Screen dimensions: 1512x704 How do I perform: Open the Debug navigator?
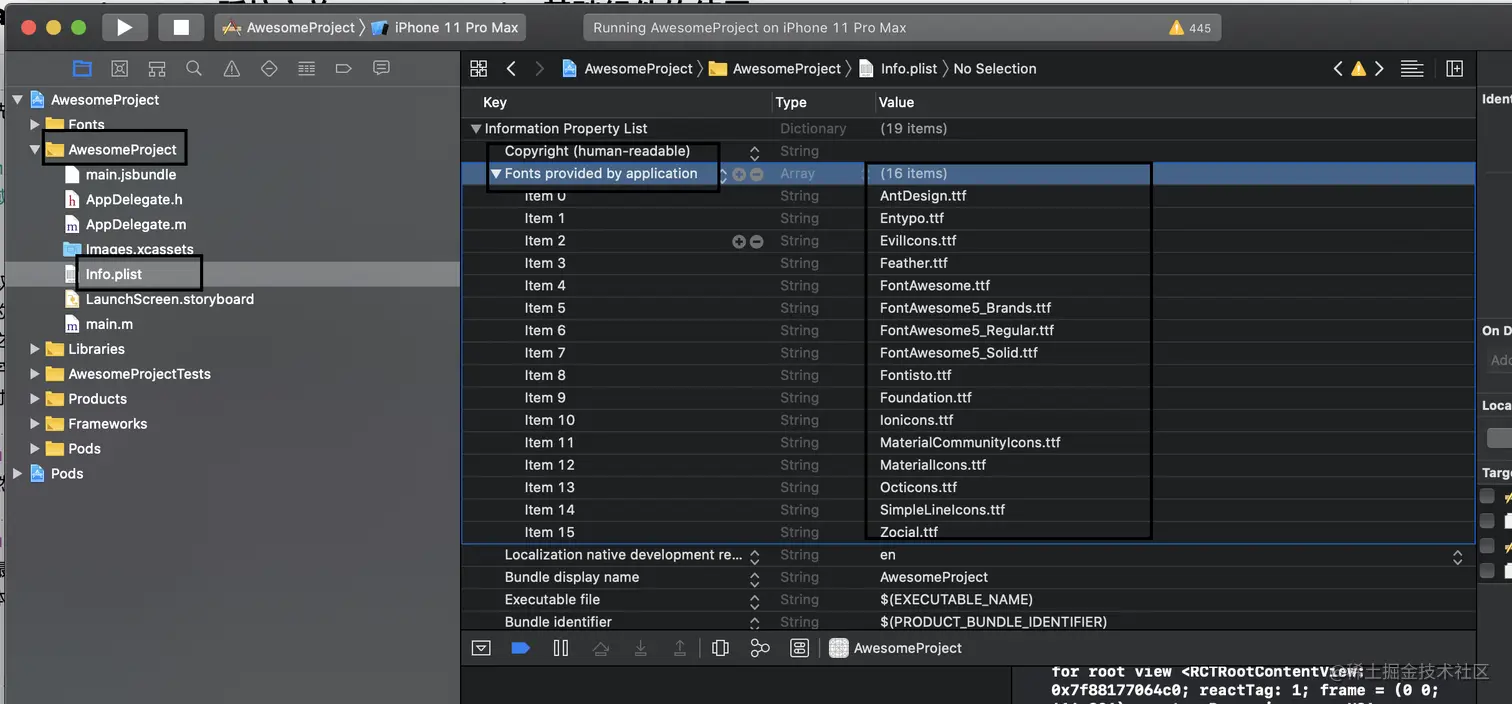coord(307,68)
